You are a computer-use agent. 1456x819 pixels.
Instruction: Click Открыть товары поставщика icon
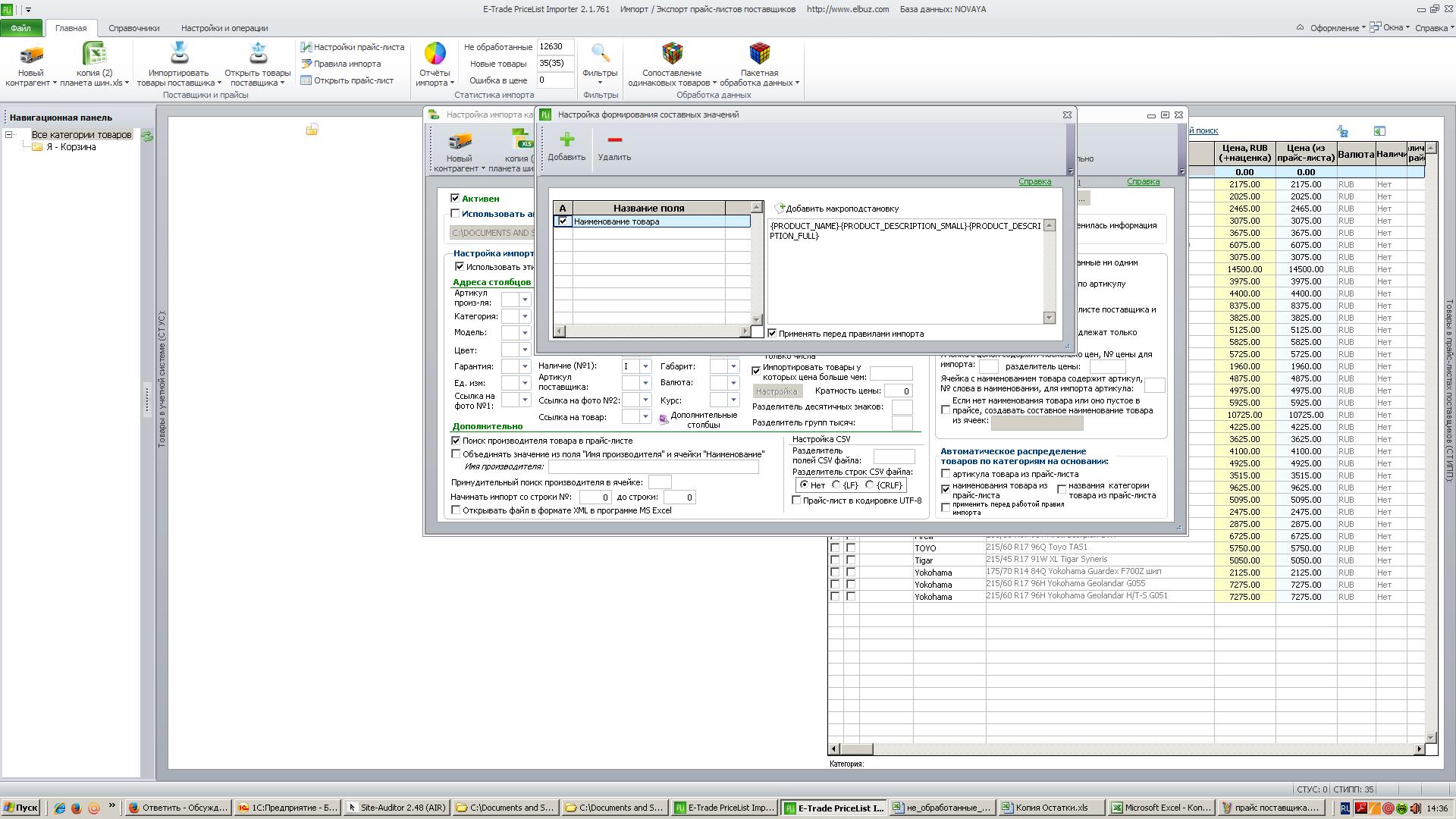tap(258, 53)
